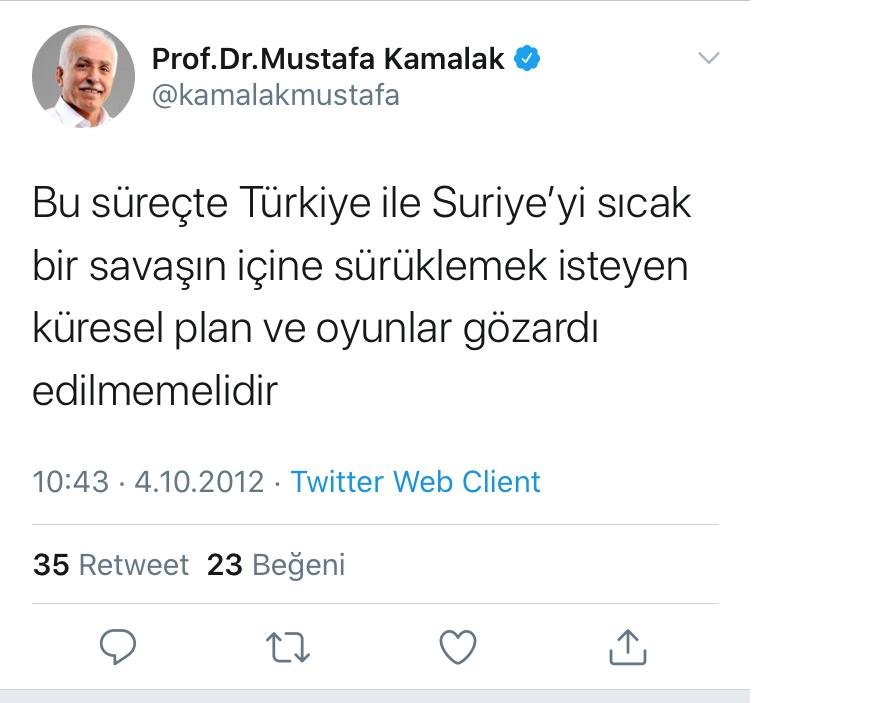Click the 10:43 tweet time
The width and height of the screenshot is (880, 703).
point(70,482)
